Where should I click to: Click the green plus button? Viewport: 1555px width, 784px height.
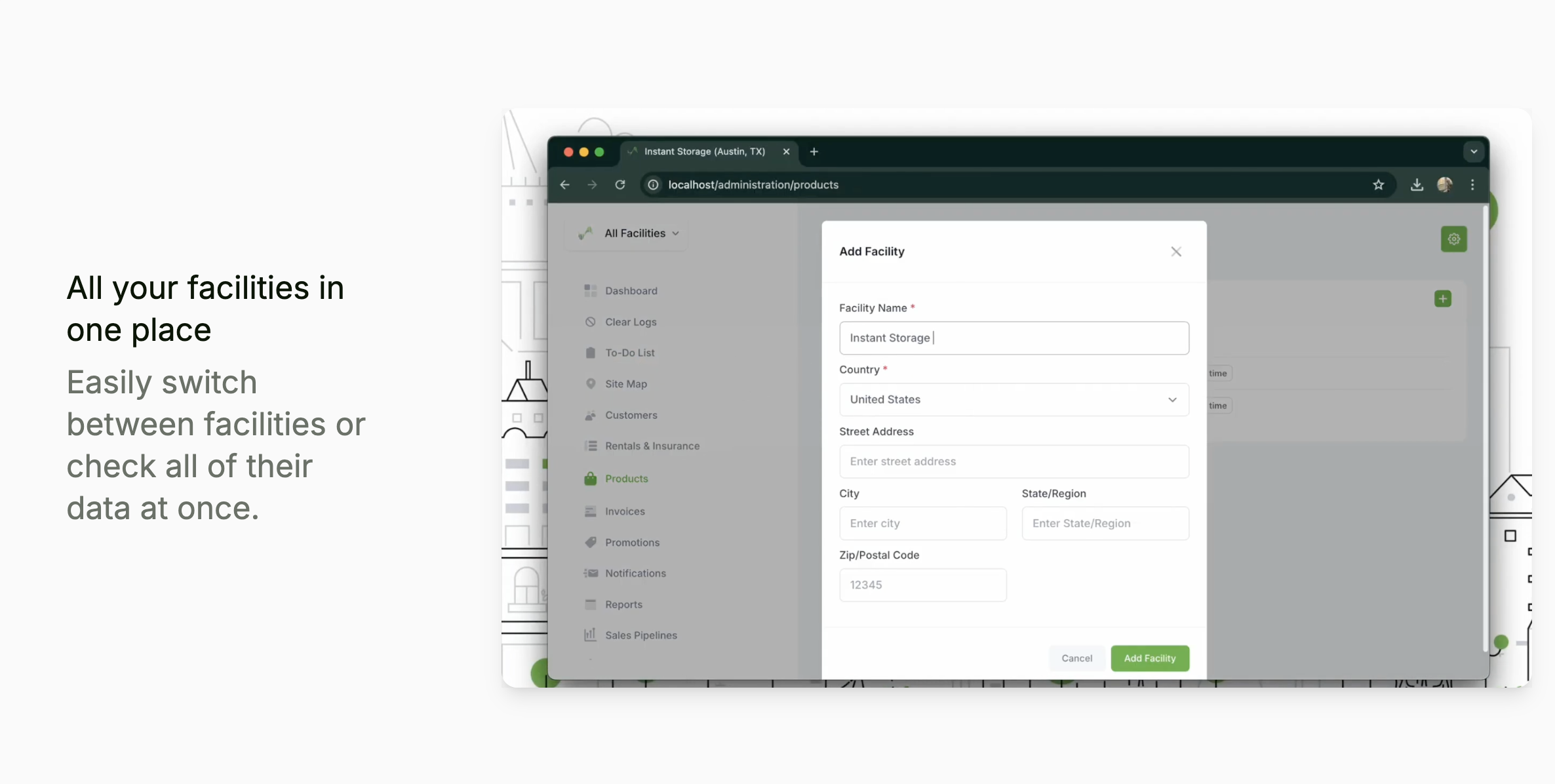(1443, 298)
